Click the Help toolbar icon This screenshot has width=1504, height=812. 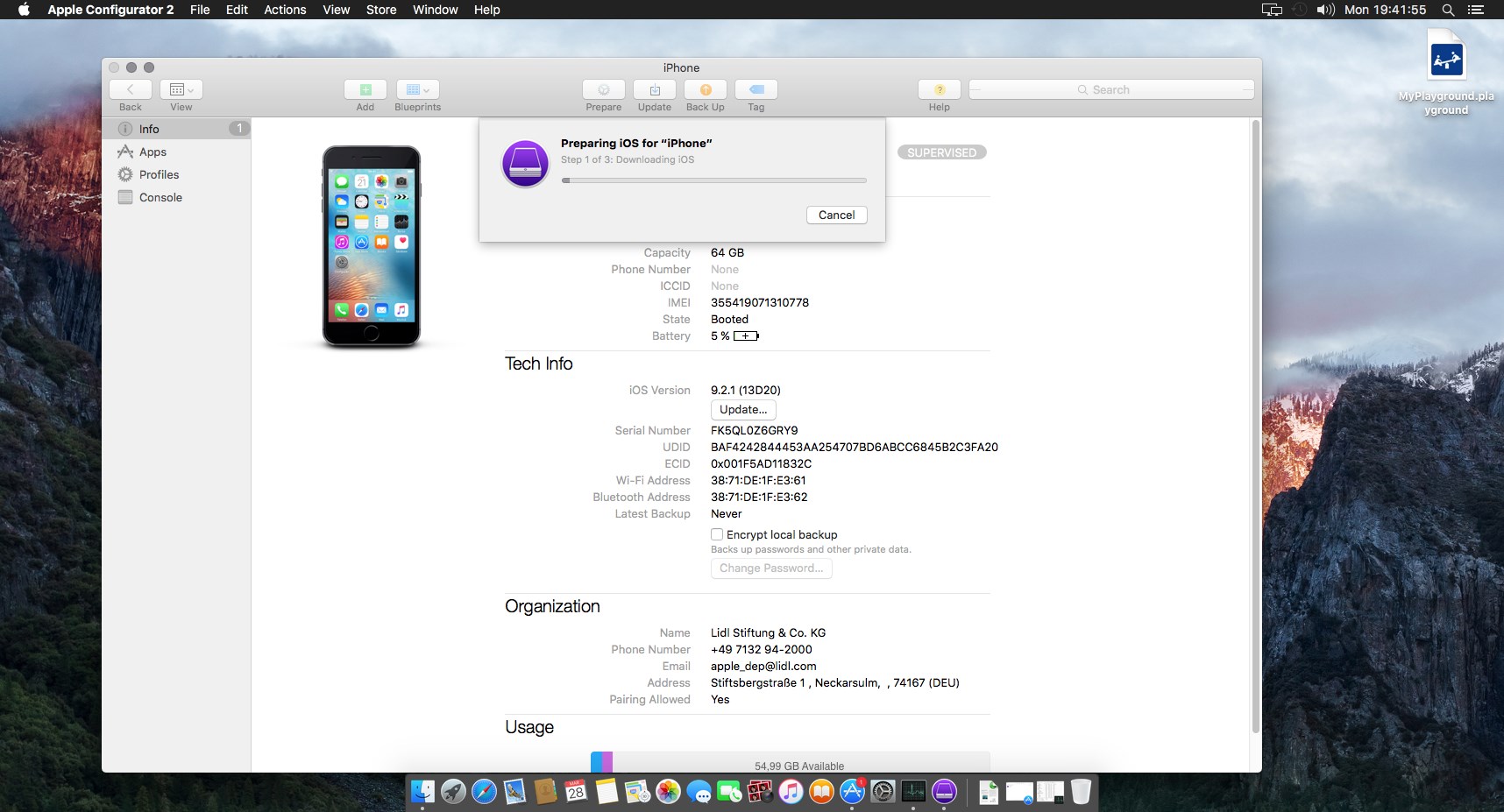pos(940,89)
